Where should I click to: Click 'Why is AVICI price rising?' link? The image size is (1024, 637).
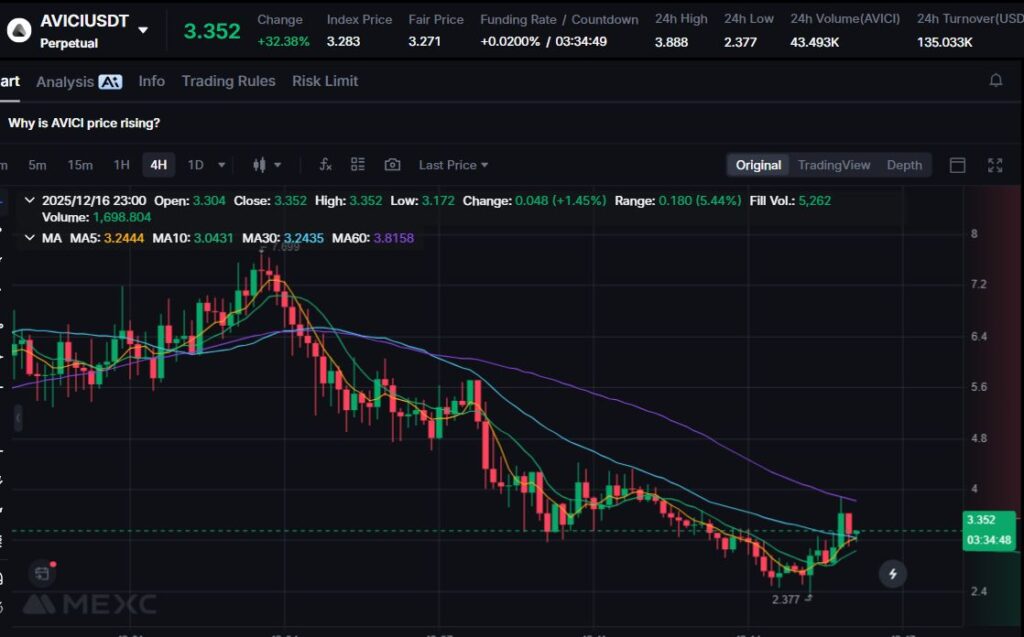point(84,123)
